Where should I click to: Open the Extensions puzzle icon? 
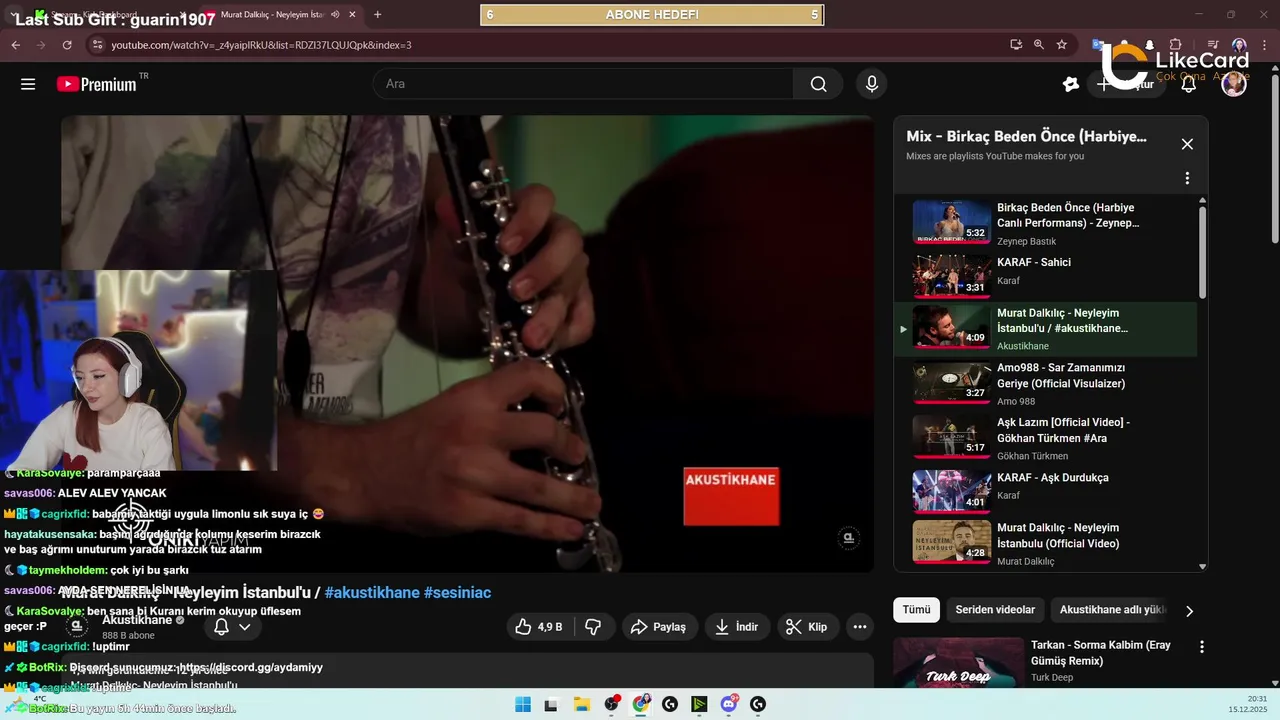1175,45
